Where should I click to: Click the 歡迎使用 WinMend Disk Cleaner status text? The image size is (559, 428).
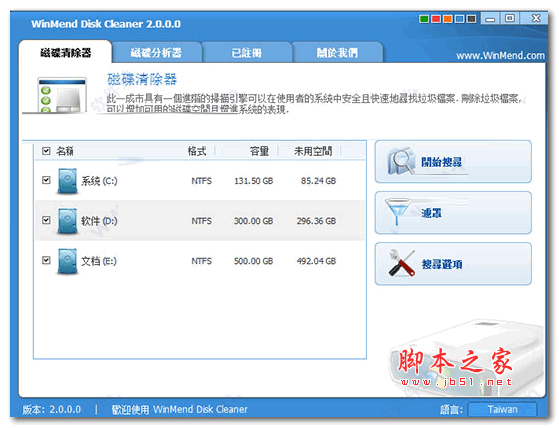(x=179, y=409)
